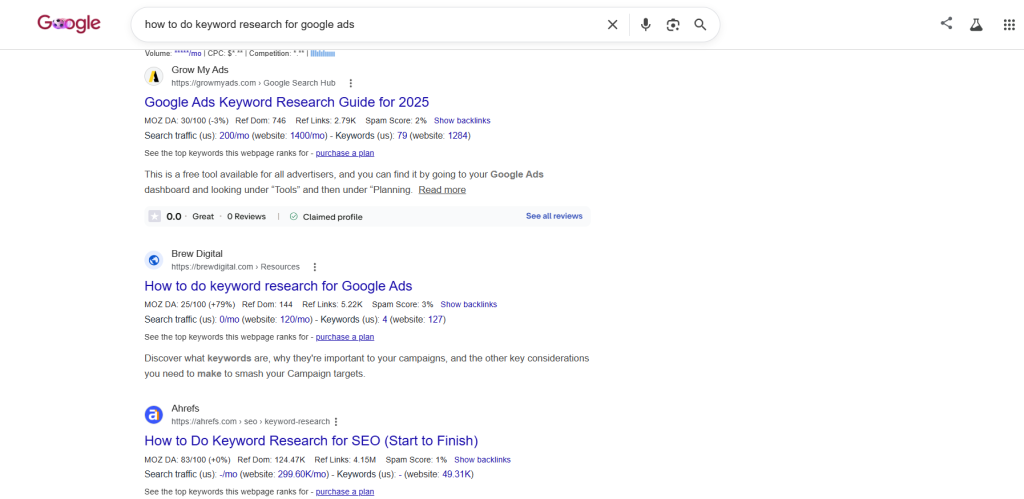Click 299.60K/mo website traffic for Ahrefs

302,474
